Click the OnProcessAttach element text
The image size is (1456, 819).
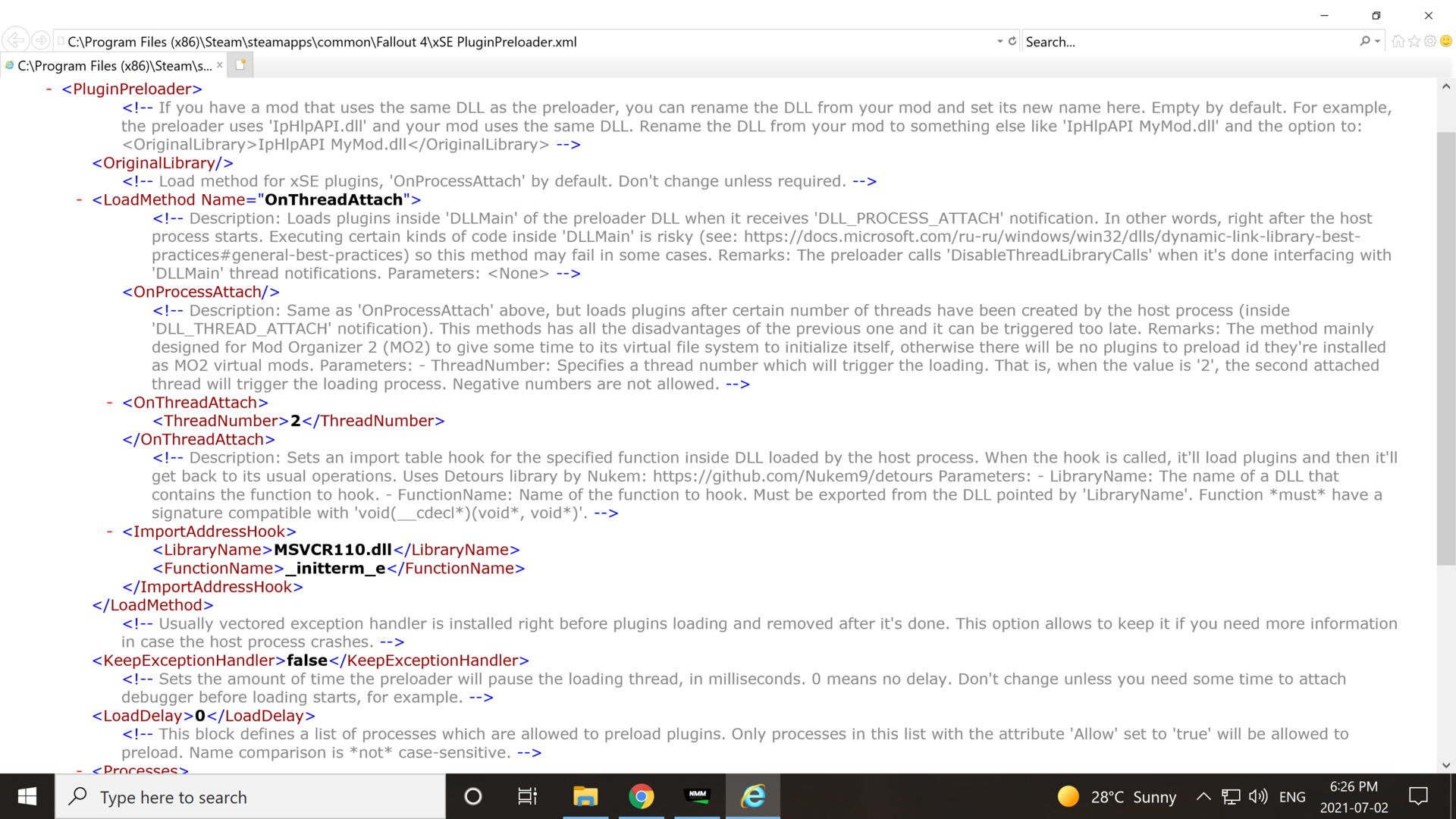click(201, 292)
